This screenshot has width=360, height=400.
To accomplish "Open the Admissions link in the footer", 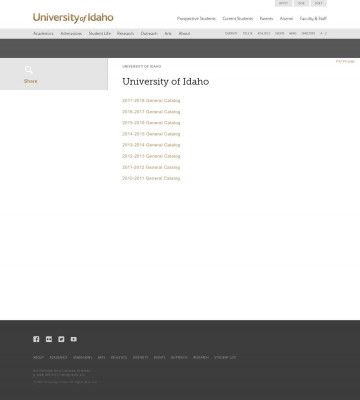I will point(82,357).
